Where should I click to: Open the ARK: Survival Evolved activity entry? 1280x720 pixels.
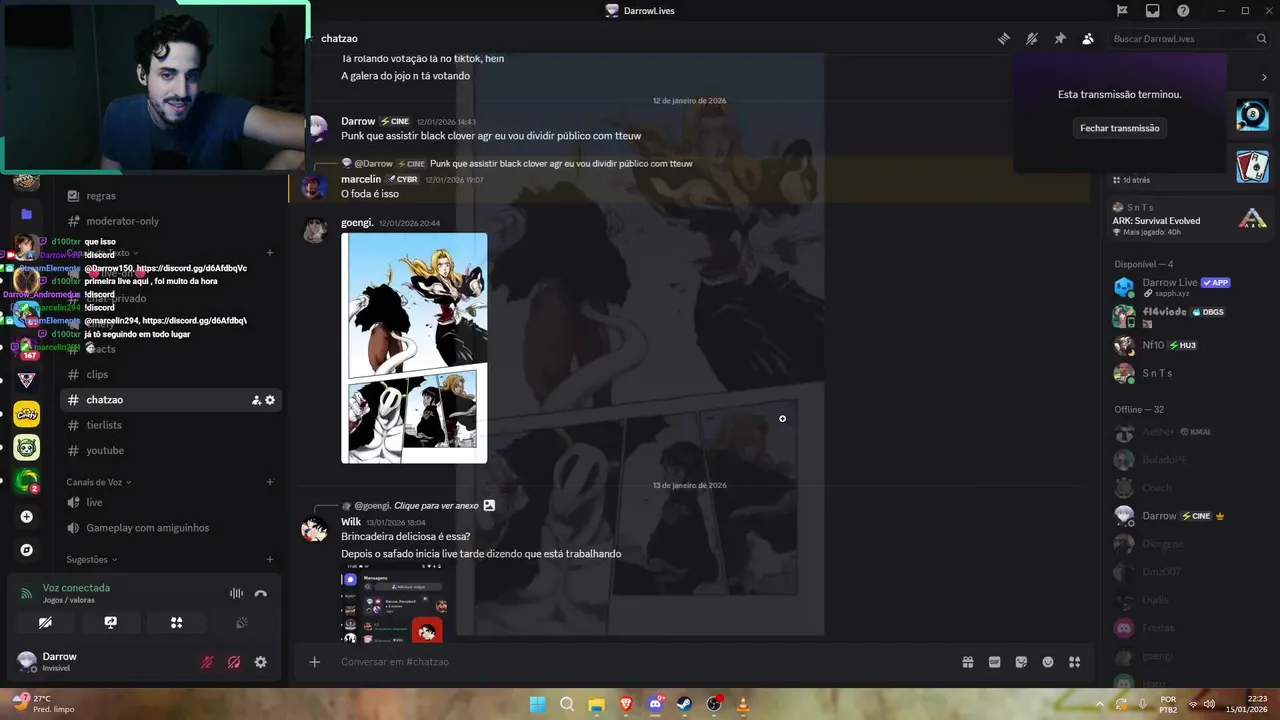tap(1190, 220)
